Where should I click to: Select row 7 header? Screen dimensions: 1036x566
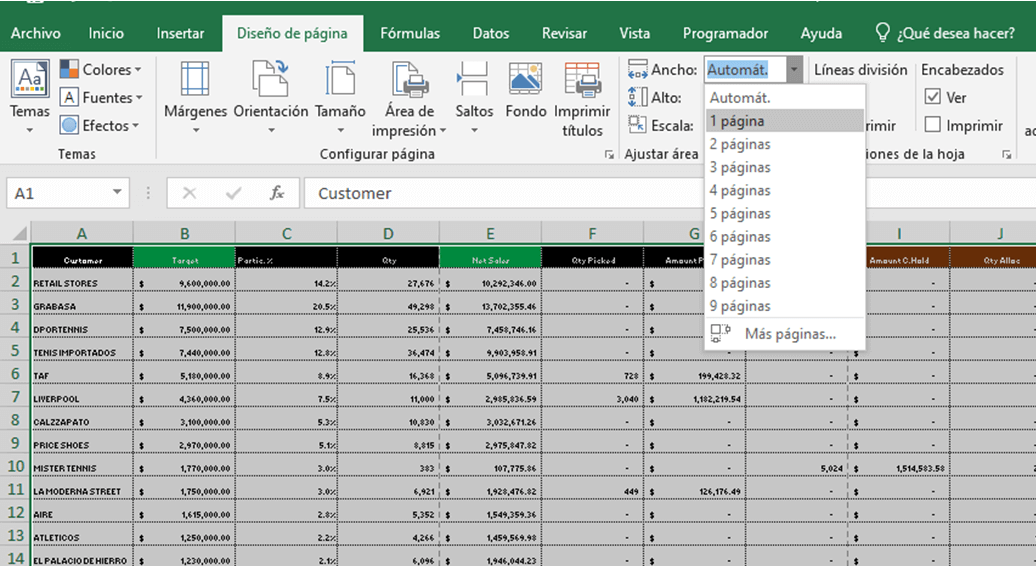click(x=15, y=397)
